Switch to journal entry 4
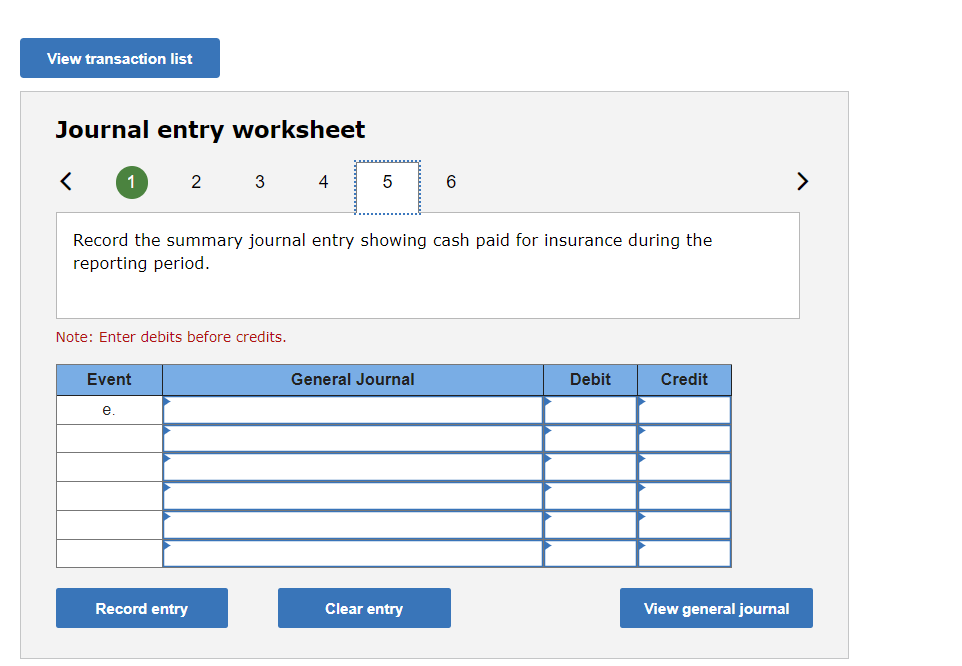 (323, 182)
